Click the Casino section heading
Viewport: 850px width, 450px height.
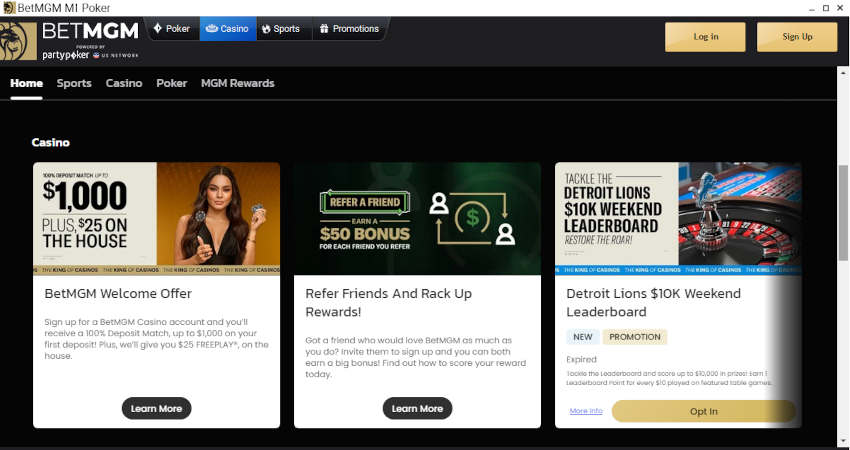click(x=50, y=143)
